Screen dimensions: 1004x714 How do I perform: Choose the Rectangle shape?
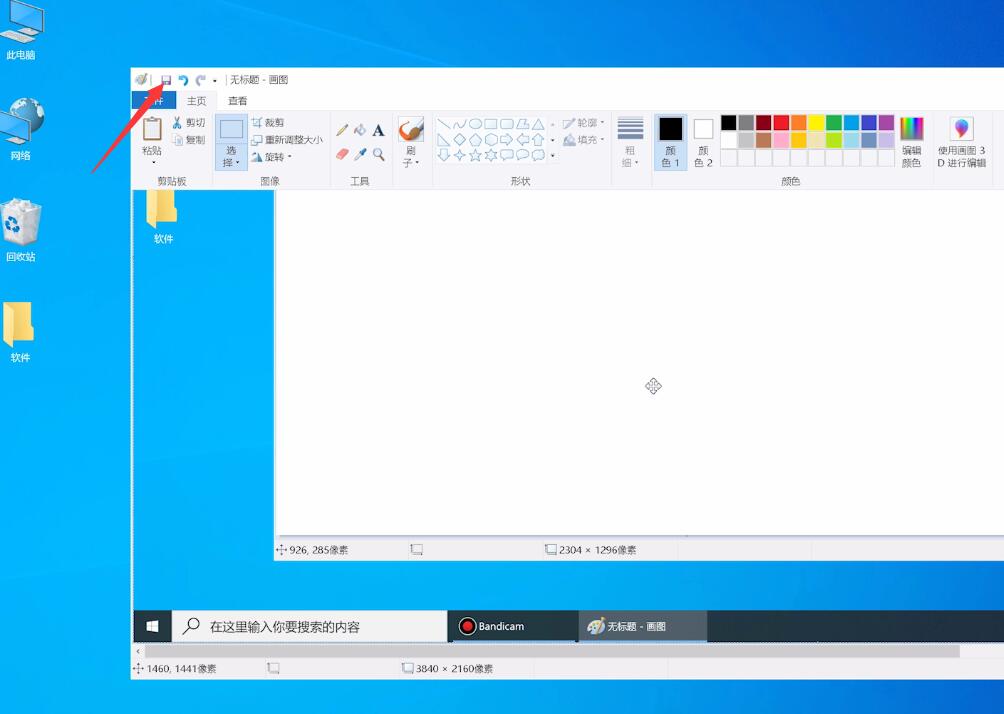click(491, 124)
